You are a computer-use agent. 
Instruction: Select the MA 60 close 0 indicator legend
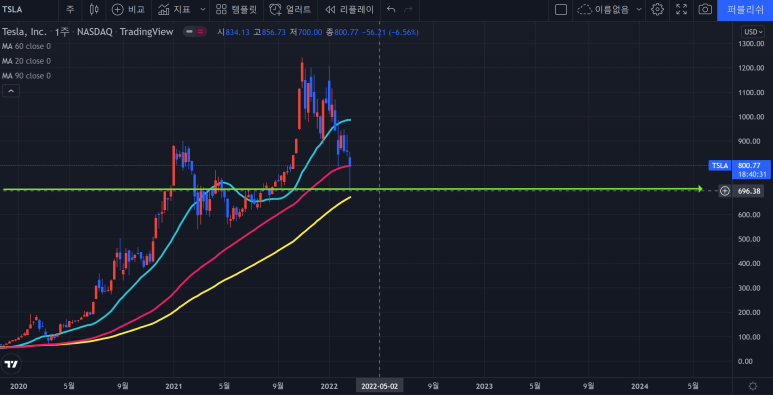[x=26, y=46]
